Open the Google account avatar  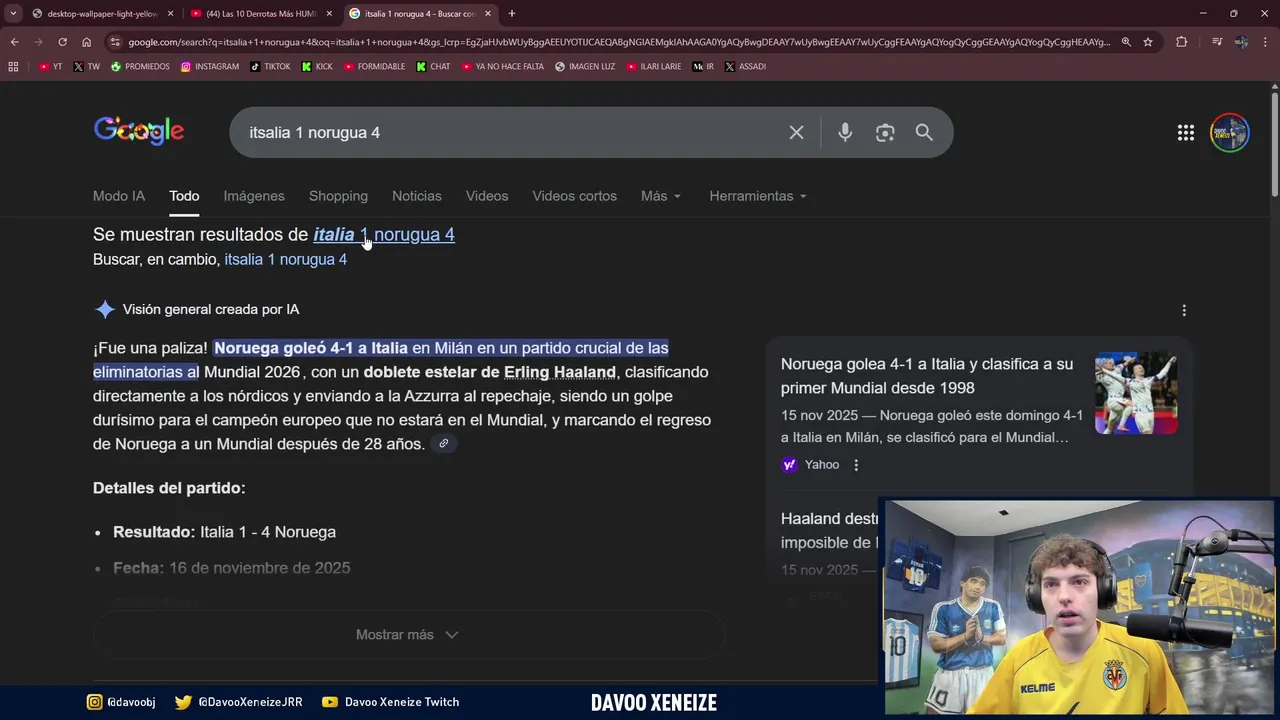pos(1230,133)
